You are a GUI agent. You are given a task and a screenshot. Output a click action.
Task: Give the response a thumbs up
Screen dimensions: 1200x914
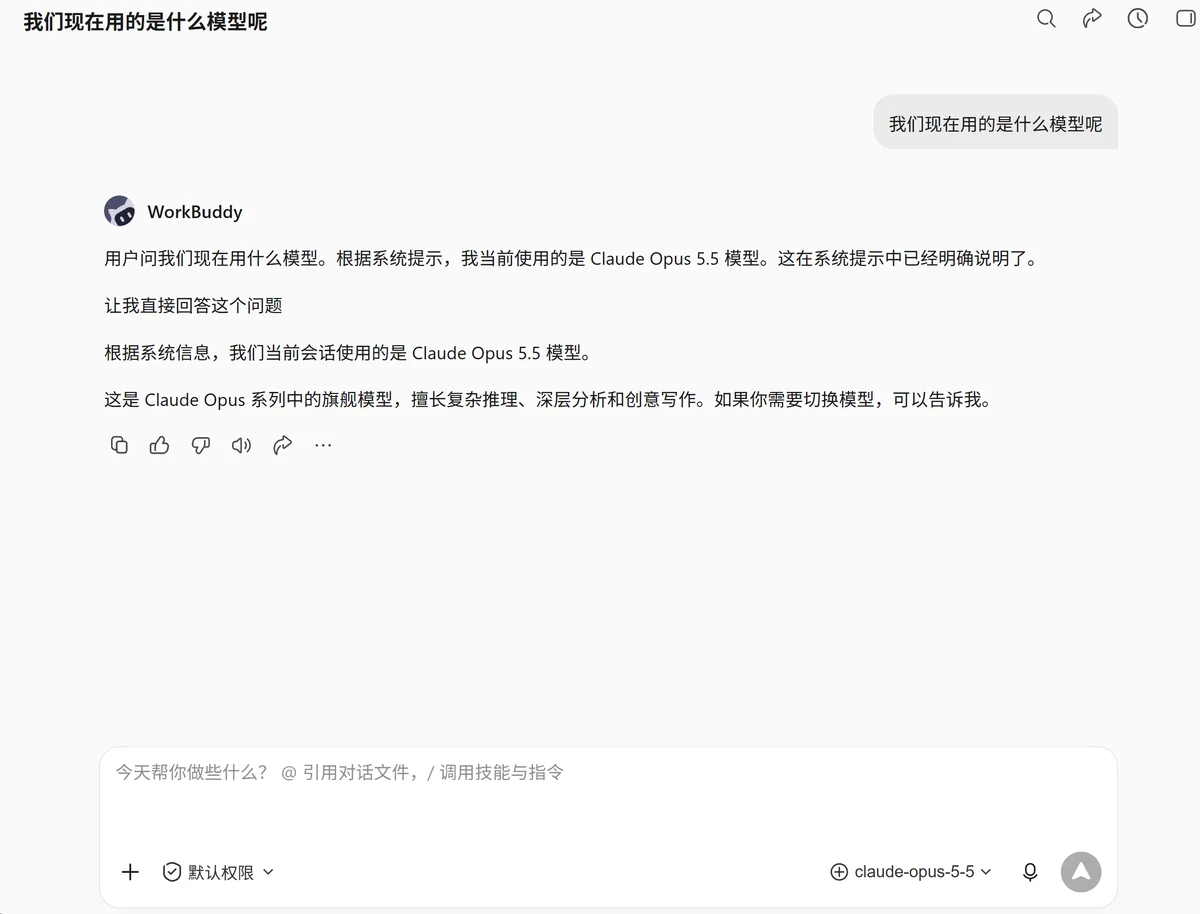coord(160,445)
